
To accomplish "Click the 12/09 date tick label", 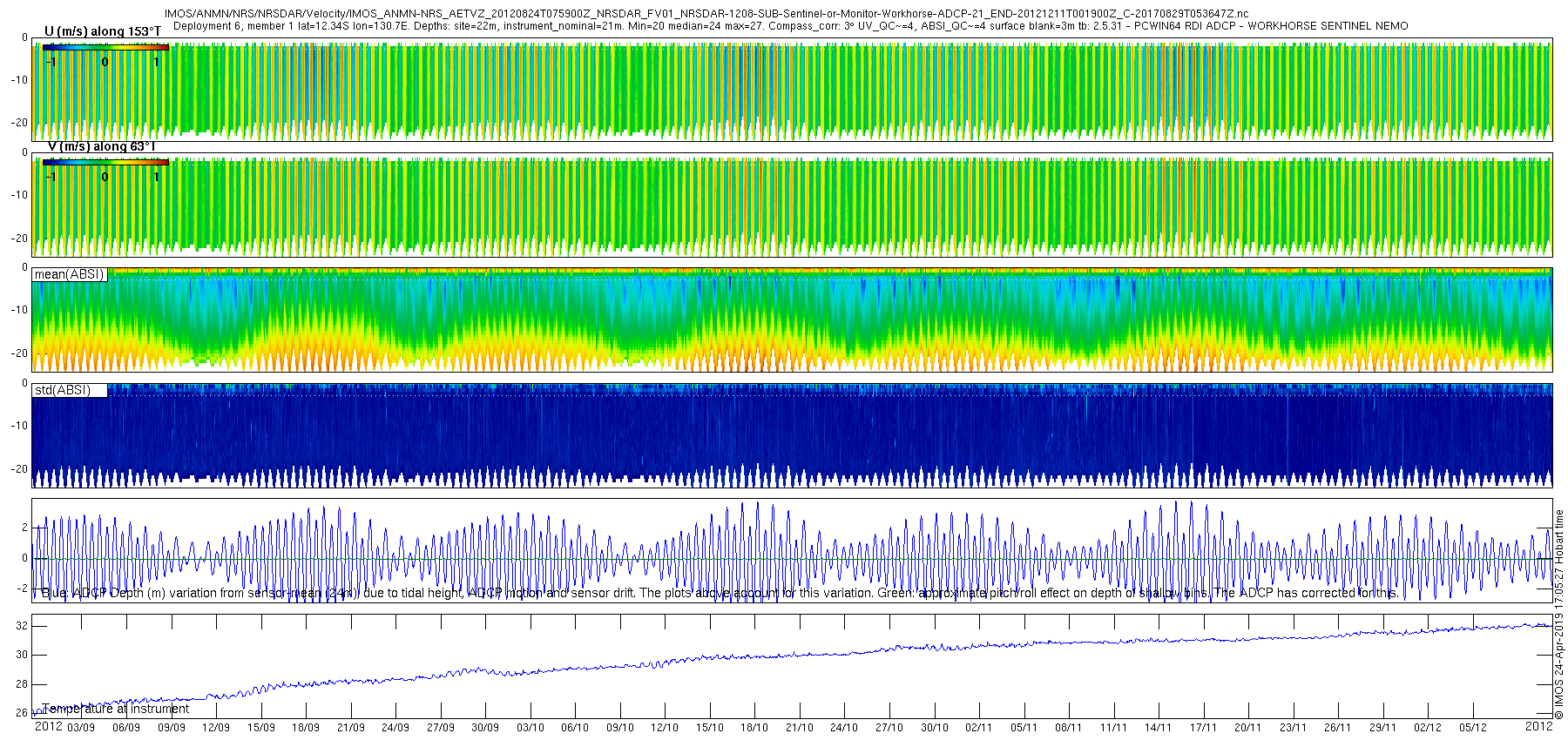I will click(216, 728).
